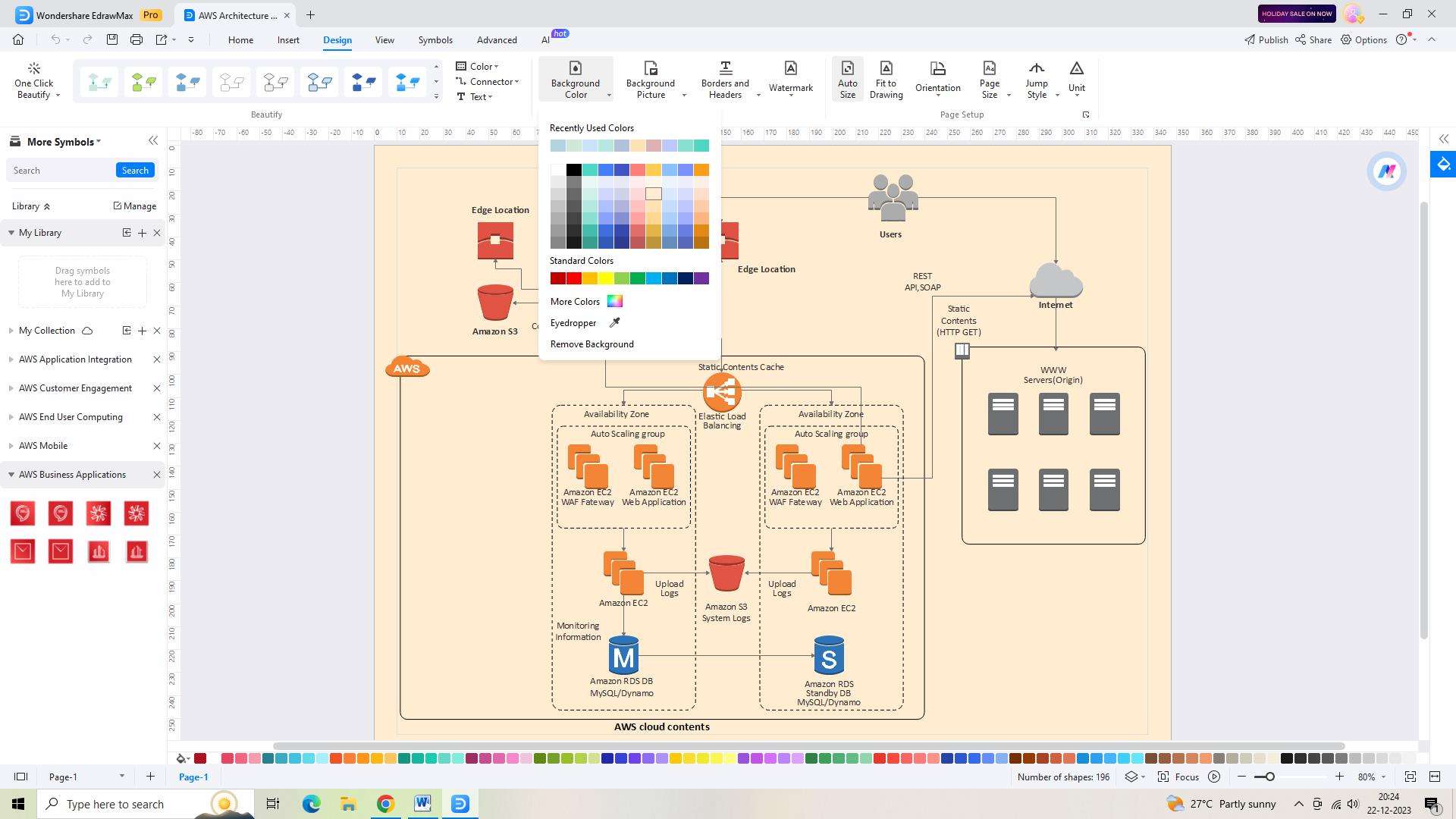The width and height of the screenshot is (1456, 819).
Task: Open Page-1 selector dropdown
Action: click(x=121, y=777)
